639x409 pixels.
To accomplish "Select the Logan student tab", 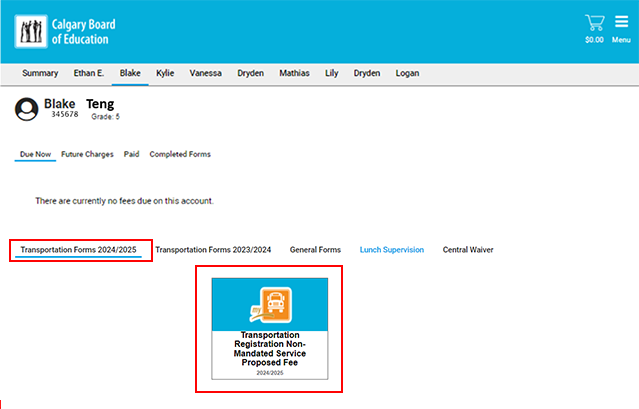I will (407, 74).
